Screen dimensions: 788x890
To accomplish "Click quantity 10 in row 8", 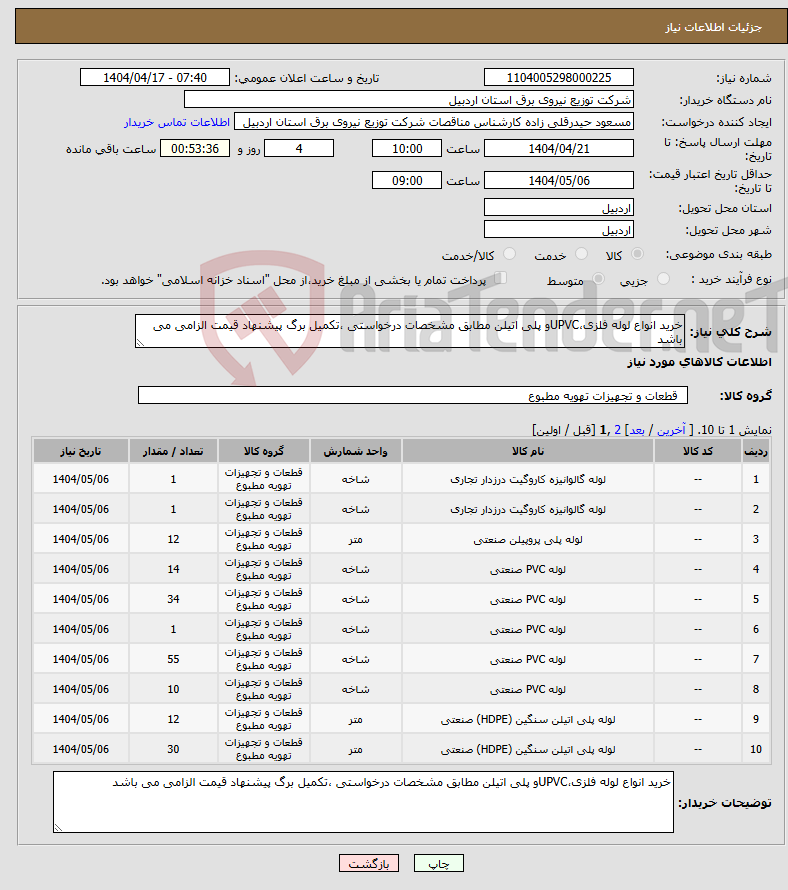I will coord(173,690).
